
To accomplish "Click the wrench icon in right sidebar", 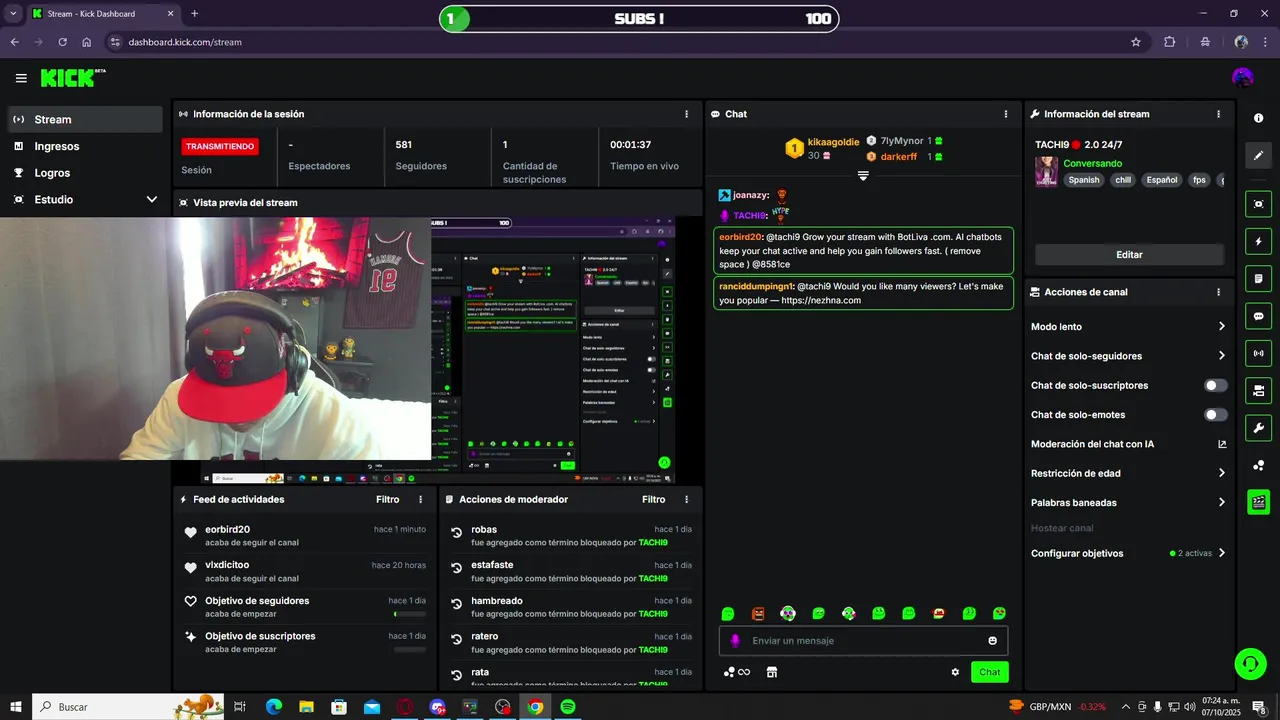I will click(x=1258, y=428).
